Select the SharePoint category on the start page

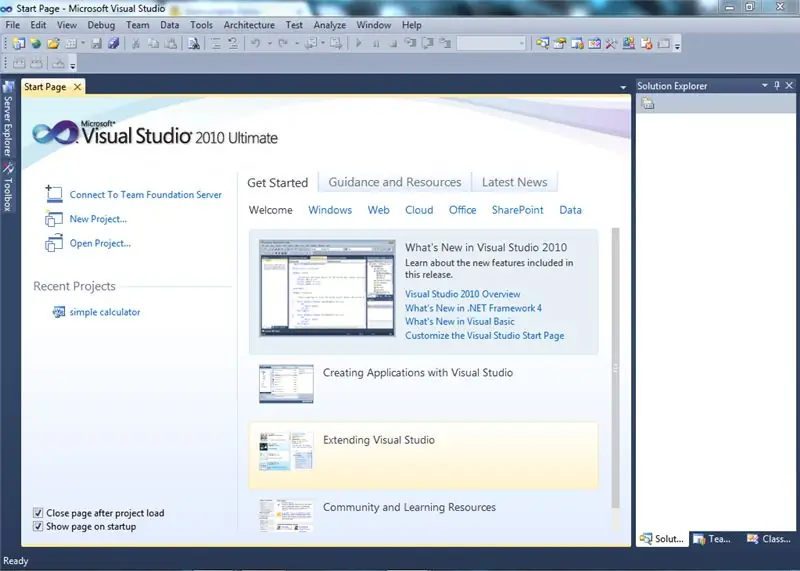(517, 210)
